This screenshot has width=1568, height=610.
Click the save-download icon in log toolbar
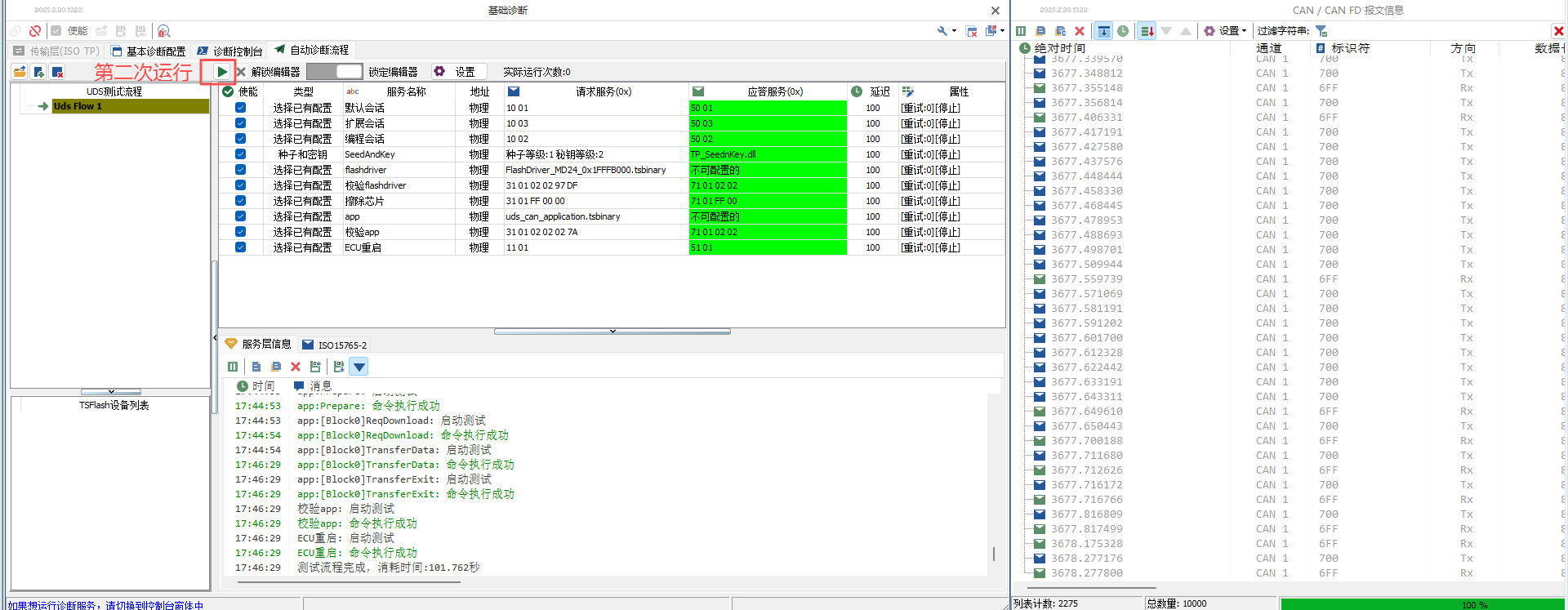pos(339,367)
